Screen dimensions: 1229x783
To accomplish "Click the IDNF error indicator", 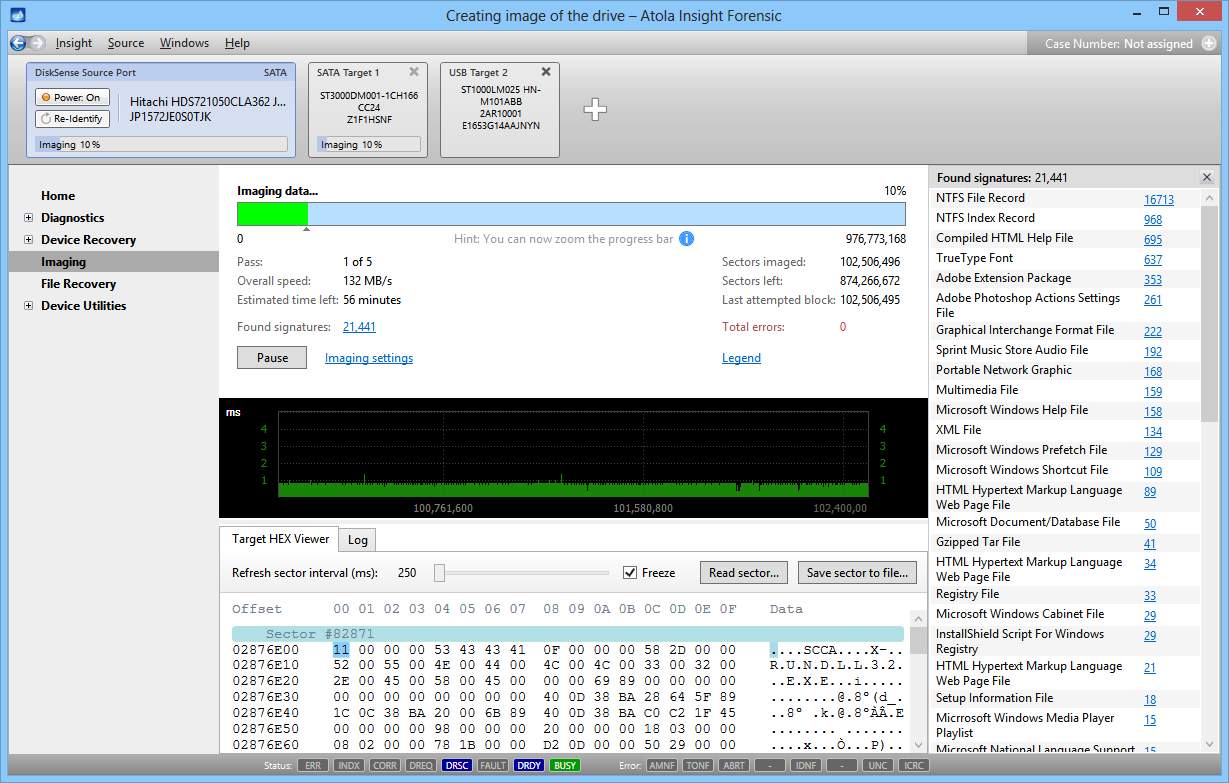I will click(x=806, y=765).
